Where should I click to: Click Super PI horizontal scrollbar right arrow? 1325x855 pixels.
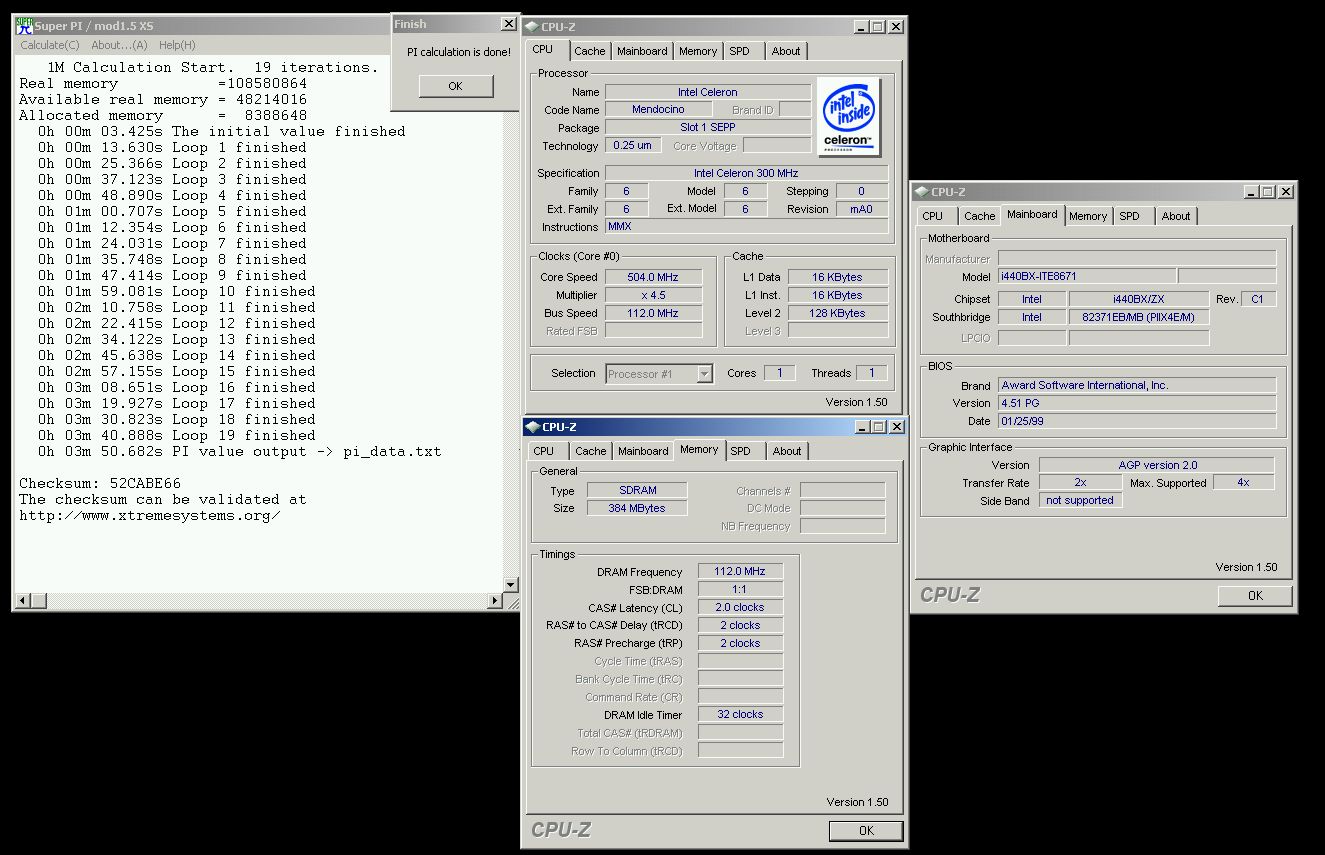(x=495, y=601)
